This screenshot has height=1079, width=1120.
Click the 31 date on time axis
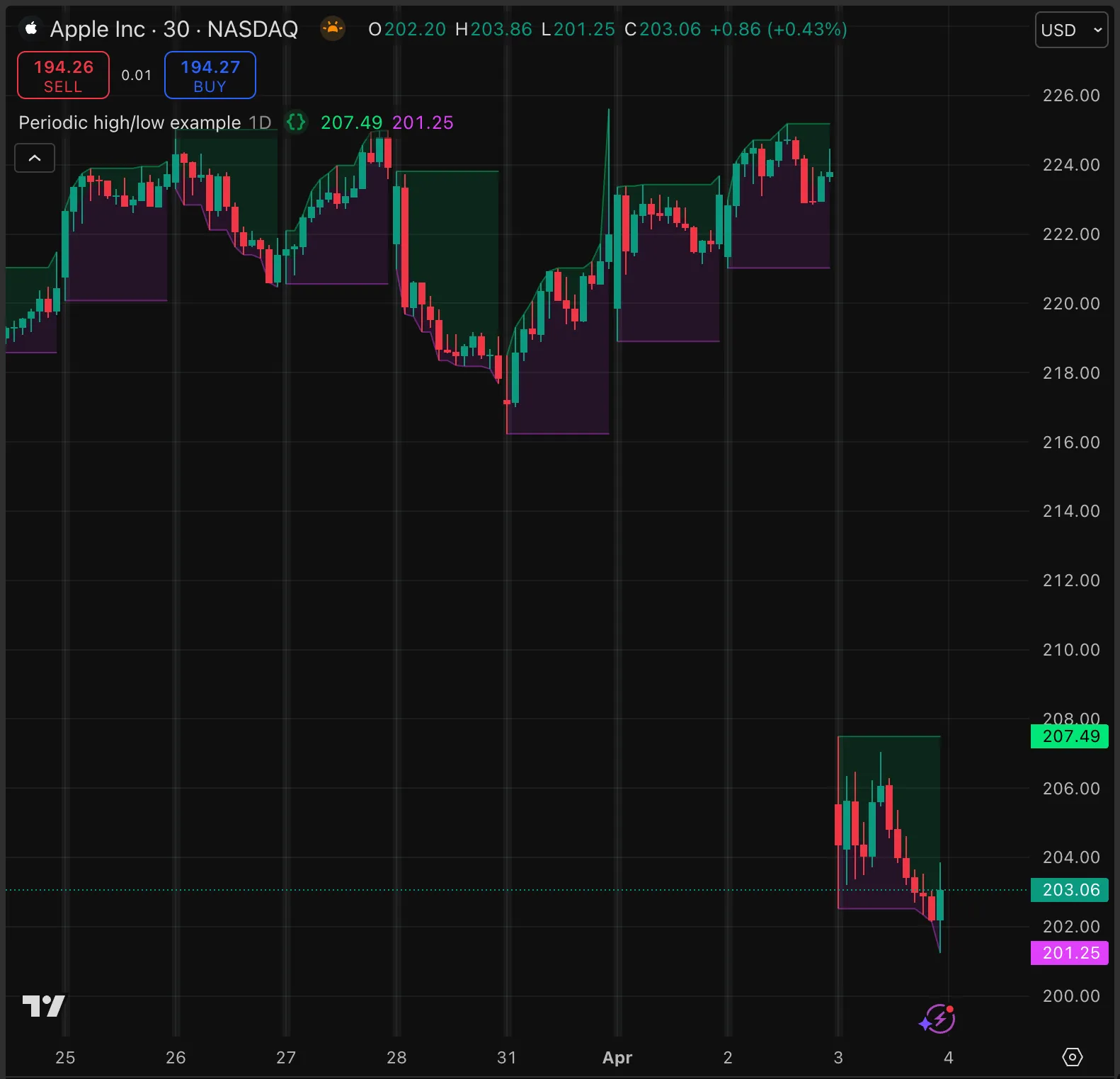(x=506, y=1058)
